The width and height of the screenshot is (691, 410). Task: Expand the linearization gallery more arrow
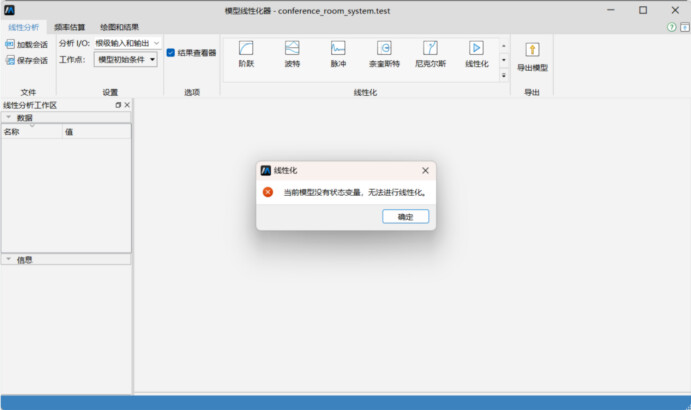504,75
